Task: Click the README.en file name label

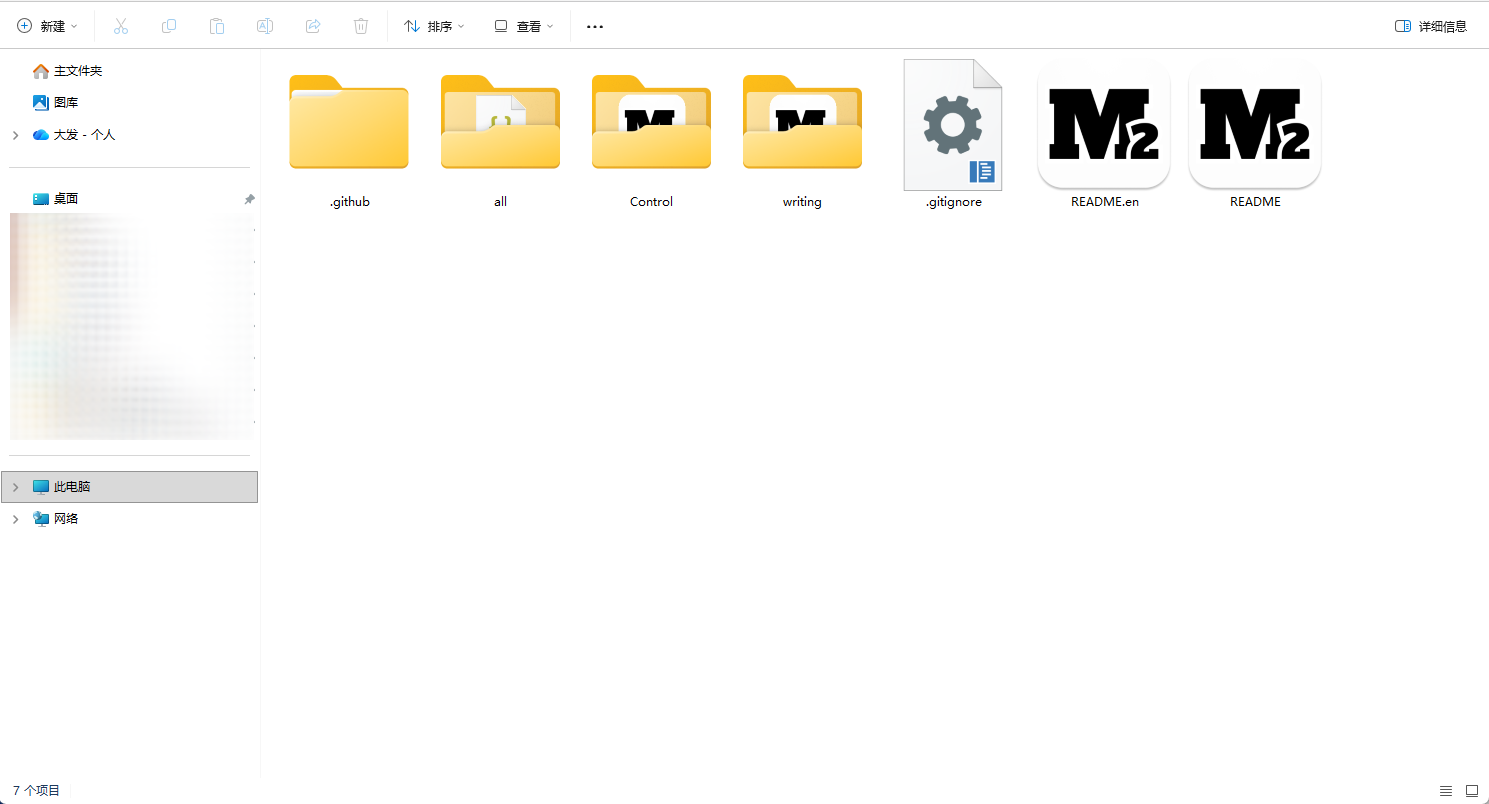Action: coord(1104,202)
